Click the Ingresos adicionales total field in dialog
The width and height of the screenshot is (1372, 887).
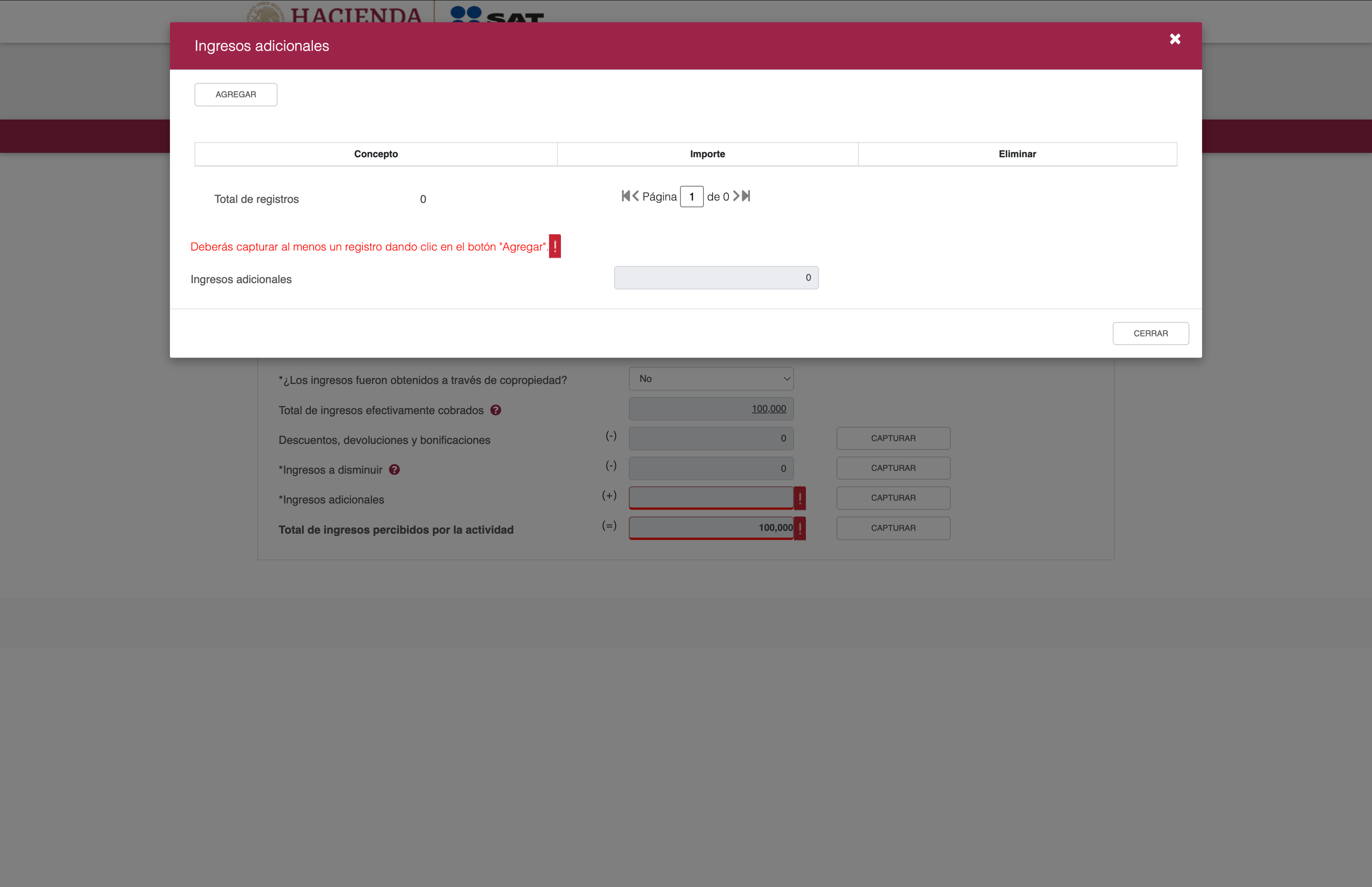[x=715, y=277]
